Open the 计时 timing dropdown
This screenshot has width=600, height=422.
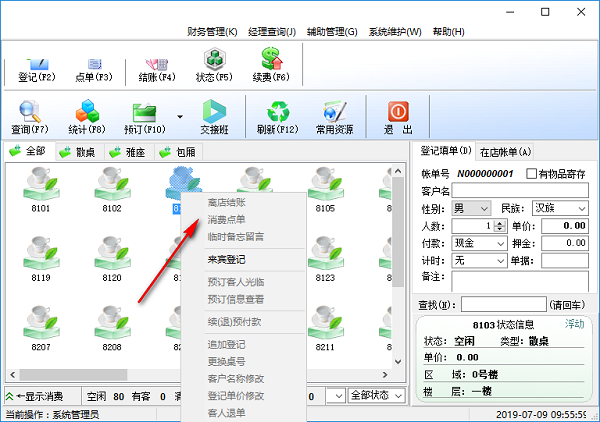coord(479,261)
